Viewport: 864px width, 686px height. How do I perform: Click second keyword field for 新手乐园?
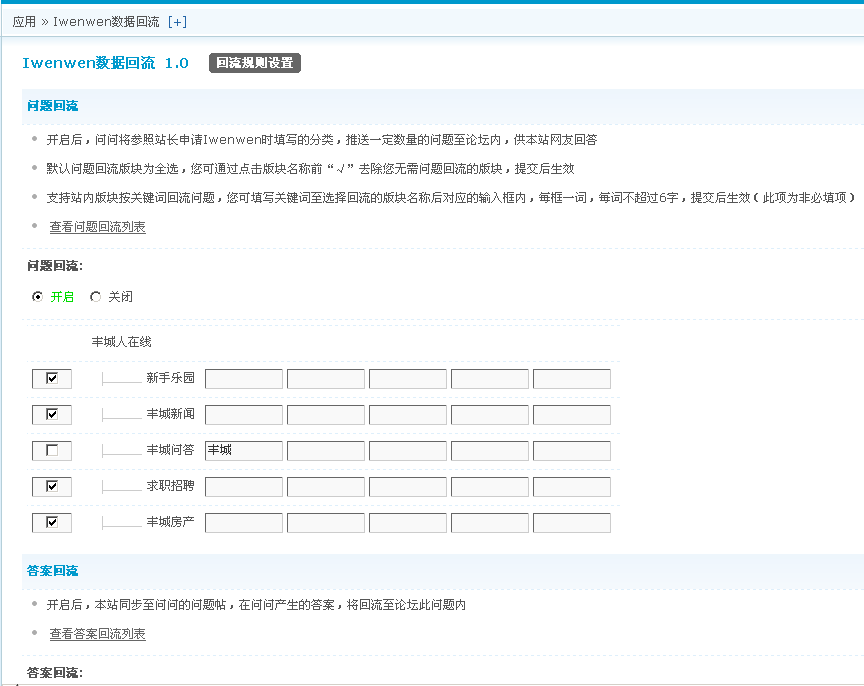326,379
